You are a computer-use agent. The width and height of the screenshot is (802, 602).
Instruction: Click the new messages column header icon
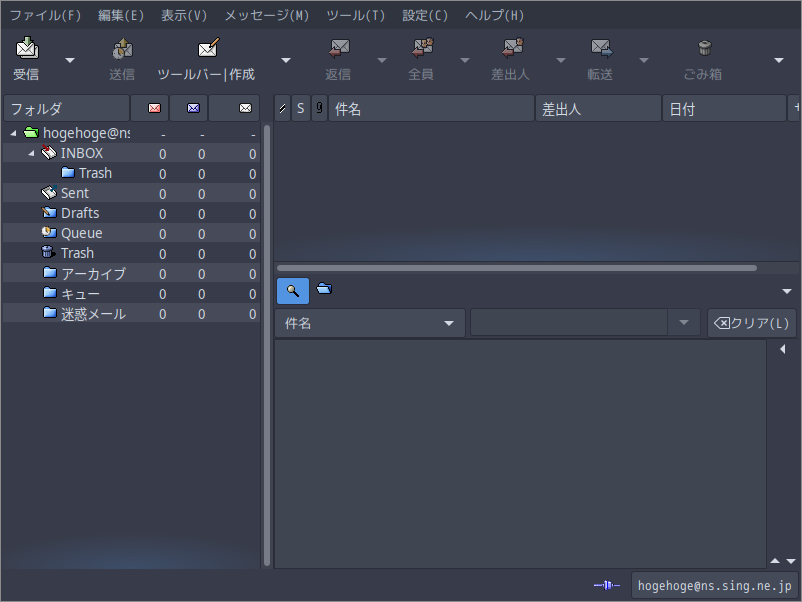coord(154,108)
